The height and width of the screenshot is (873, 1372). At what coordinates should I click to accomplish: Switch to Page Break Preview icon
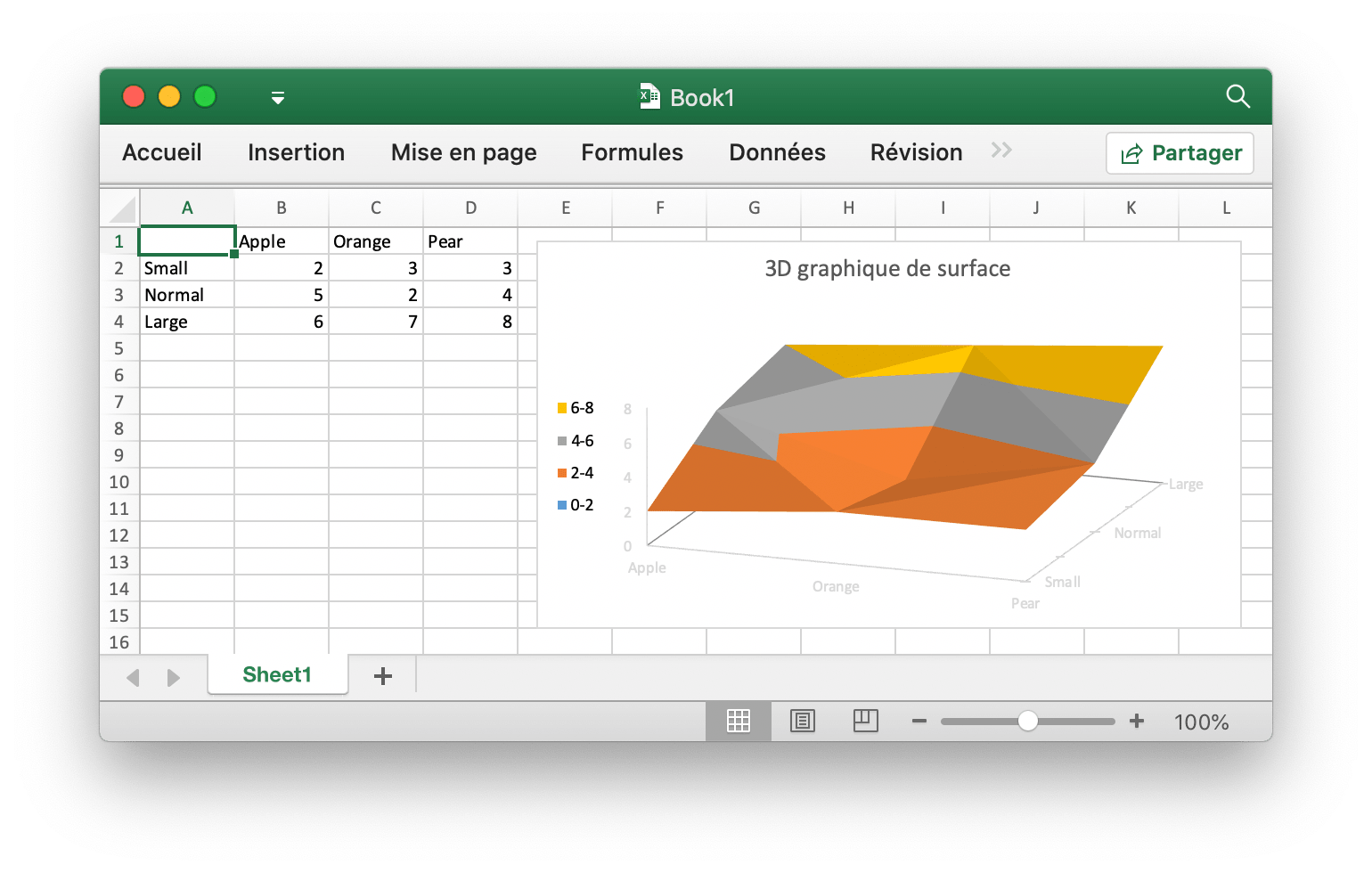(x=865, y=721)
